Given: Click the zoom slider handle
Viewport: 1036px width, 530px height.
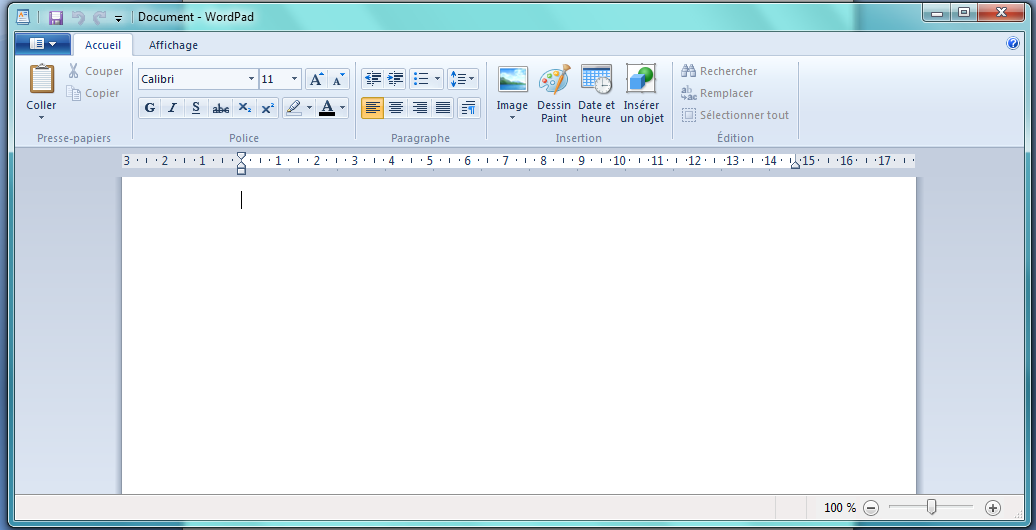Looking at the screenshot, I should 932,508.
